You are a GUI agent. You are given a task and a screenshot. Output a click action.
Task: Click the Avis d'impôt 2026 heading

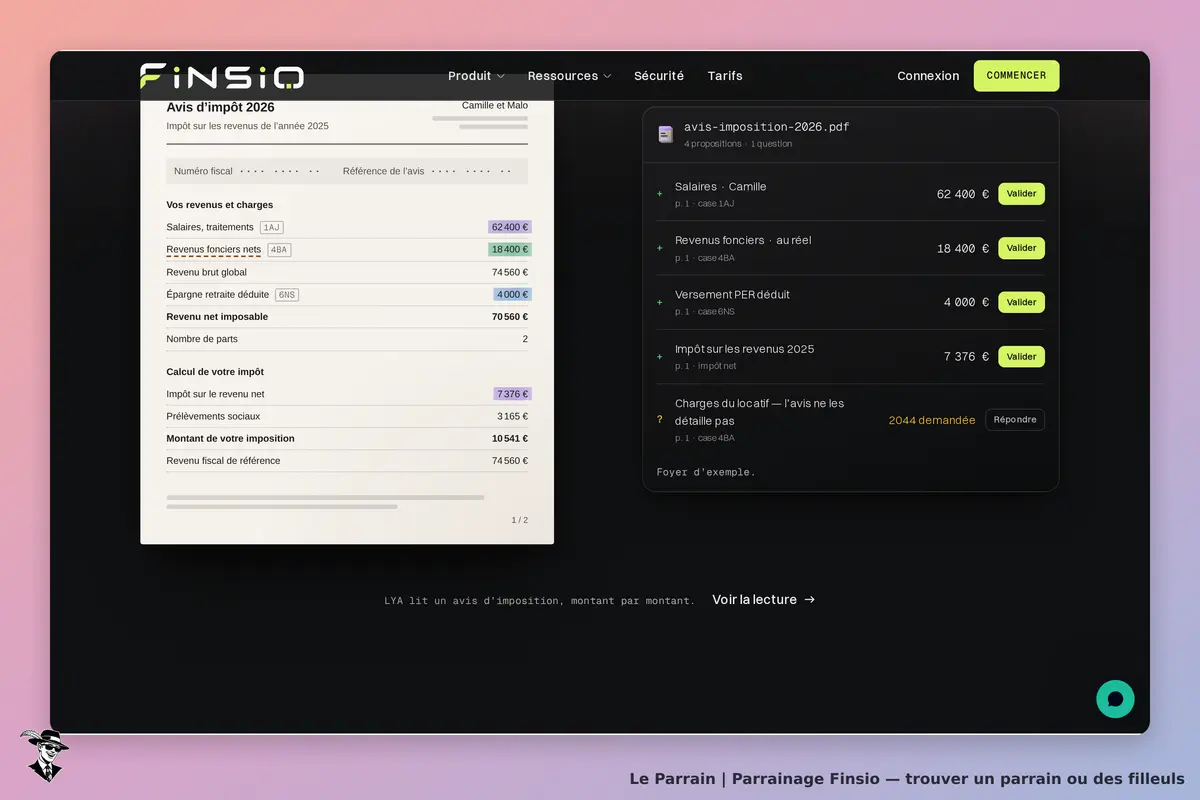tap(220, 107)
